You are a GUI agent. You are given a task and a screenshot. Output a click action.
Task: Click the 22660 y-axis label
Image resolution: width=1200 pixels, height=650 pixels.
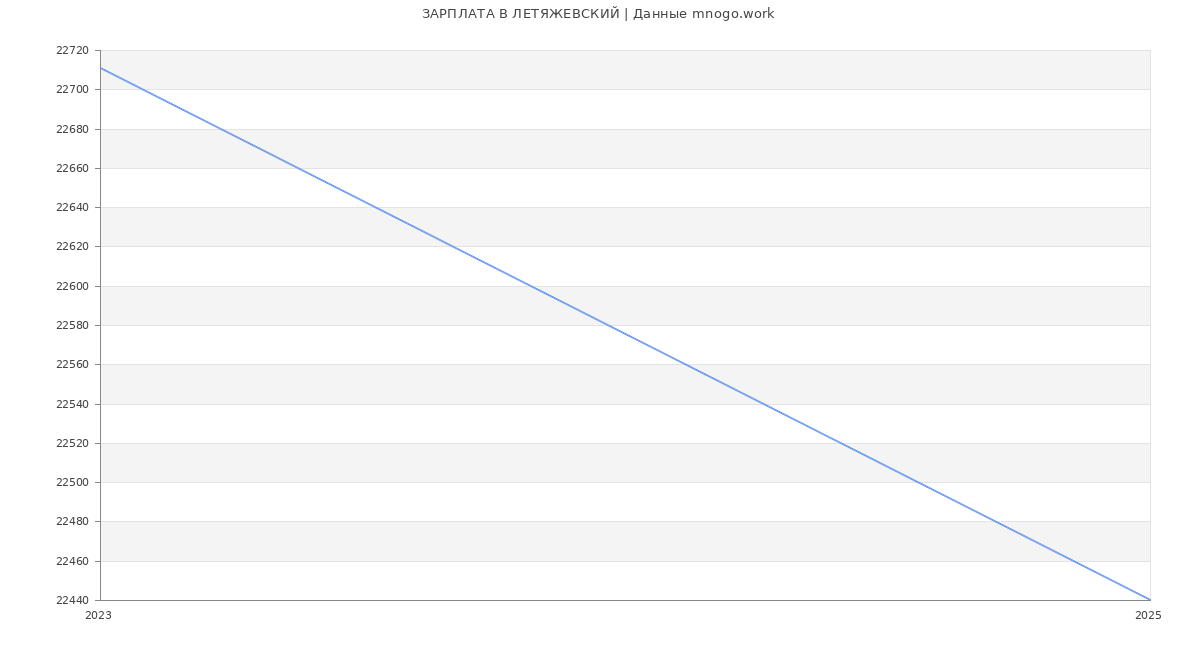pyautogui.click(x=72, y=169)
